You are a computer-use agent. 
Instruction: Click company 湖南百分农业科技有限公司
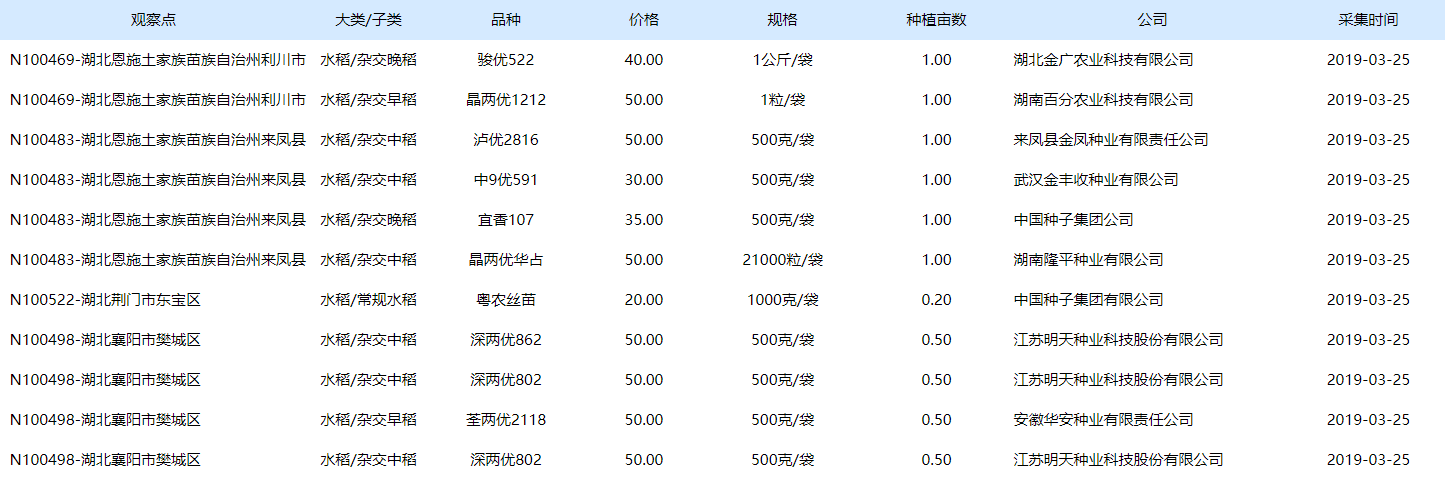click(1103, 100)
